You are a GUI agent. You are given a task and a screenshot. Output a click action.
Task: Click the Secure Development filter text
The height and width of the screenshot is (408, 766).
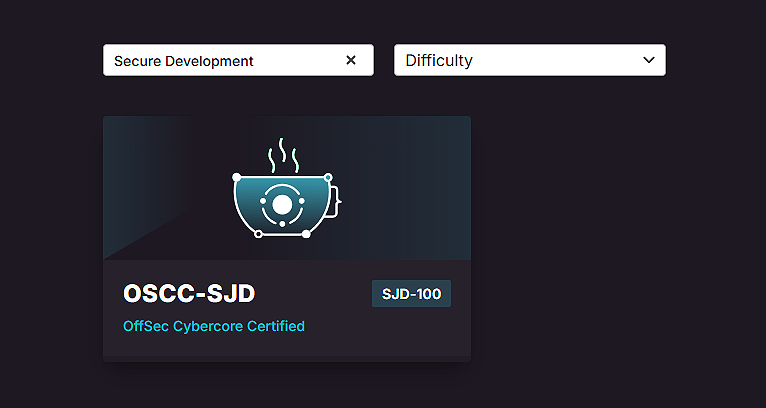pos(184,61)
